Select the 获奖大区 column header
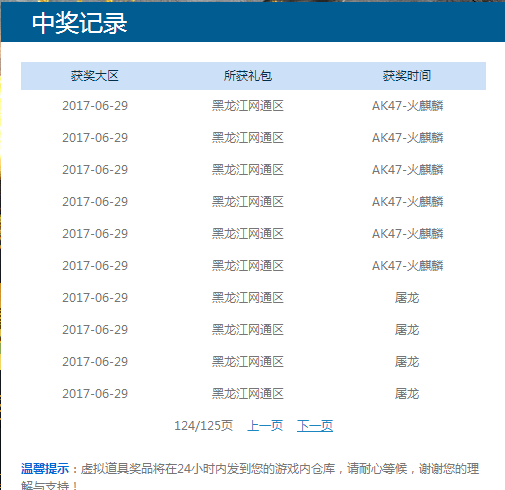The height and width of the screenshot is (490, 505). pyautogui.click(x=95, y=76)
